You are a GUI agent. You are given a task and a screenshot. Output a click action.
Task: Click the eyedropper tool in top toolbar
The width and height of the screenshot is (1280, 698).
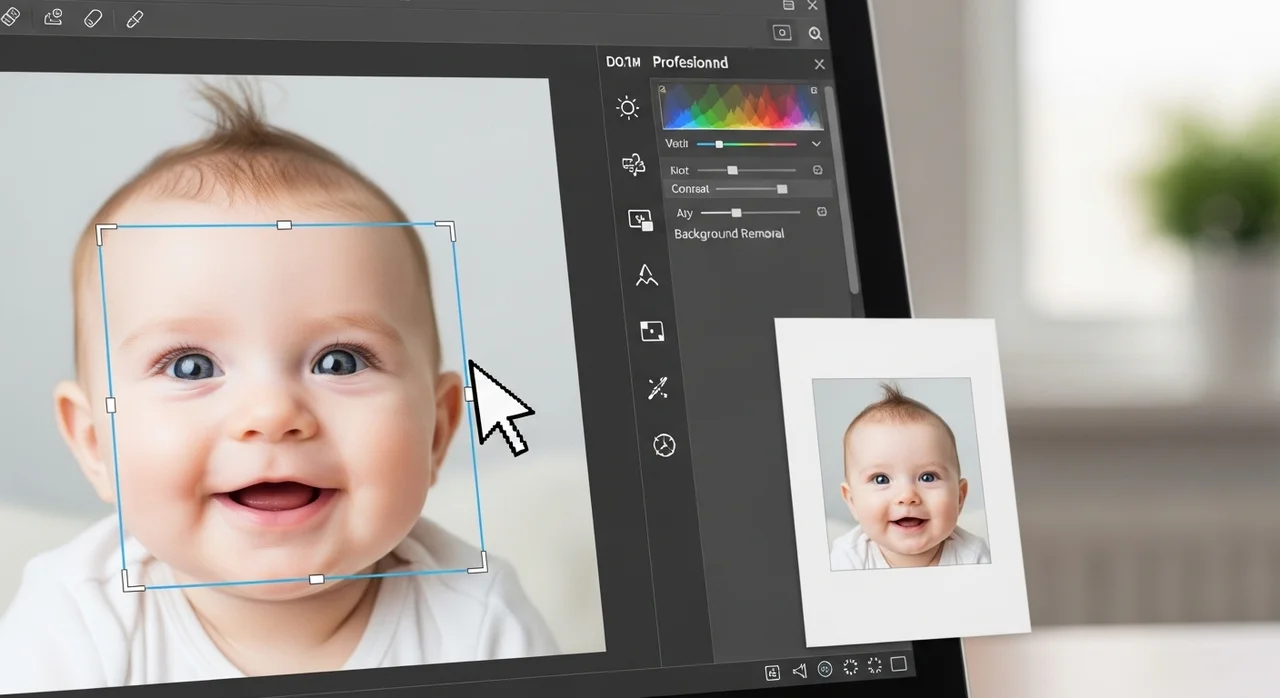pos(134,19)
